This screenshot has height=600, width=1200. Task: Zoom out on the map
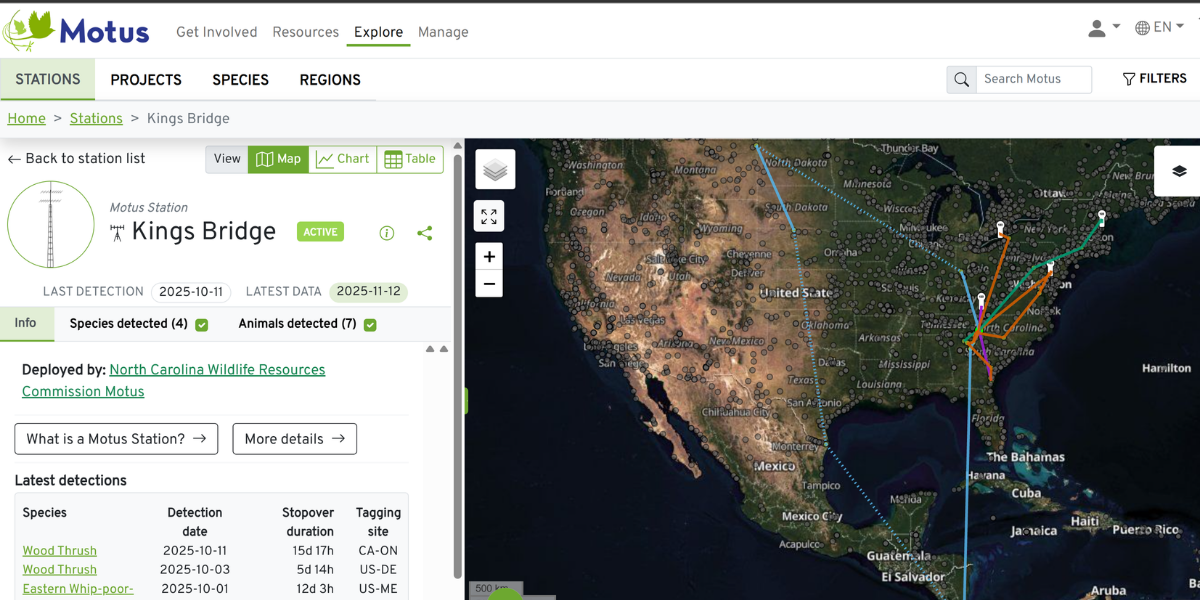point(489,284)
